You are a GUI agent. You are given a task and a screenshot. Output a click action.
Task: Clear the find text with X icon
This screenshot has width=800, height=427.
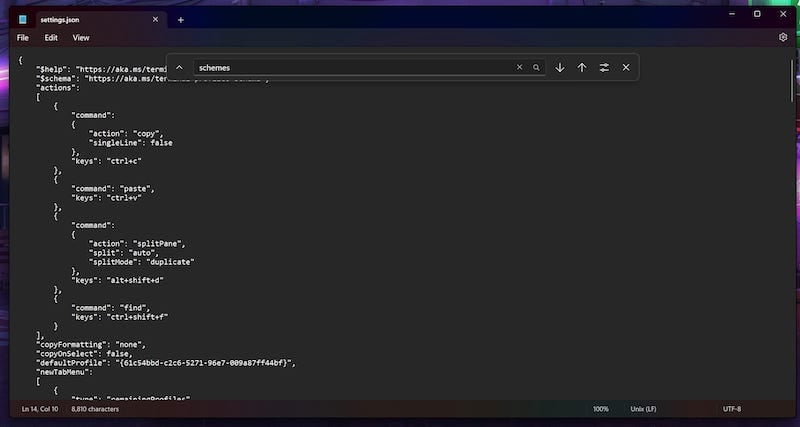coord(519,67)
